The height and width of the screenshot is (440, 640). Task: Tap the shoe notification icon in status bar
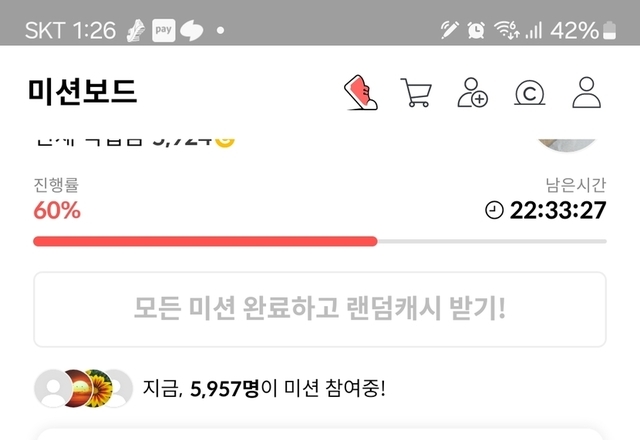(136, 30)
